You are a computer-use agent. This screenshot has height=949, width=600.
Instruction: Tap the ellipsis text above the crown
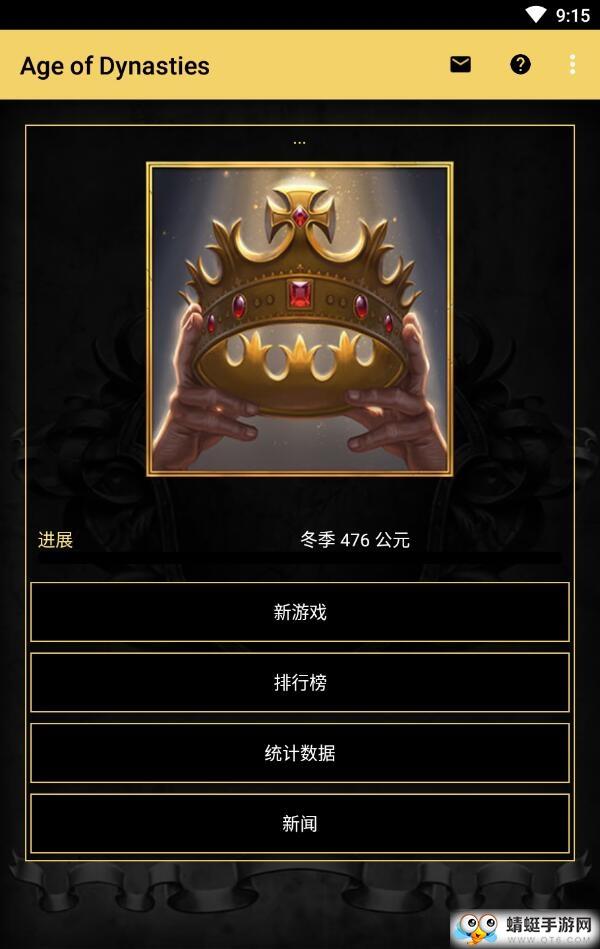[299, 143]
